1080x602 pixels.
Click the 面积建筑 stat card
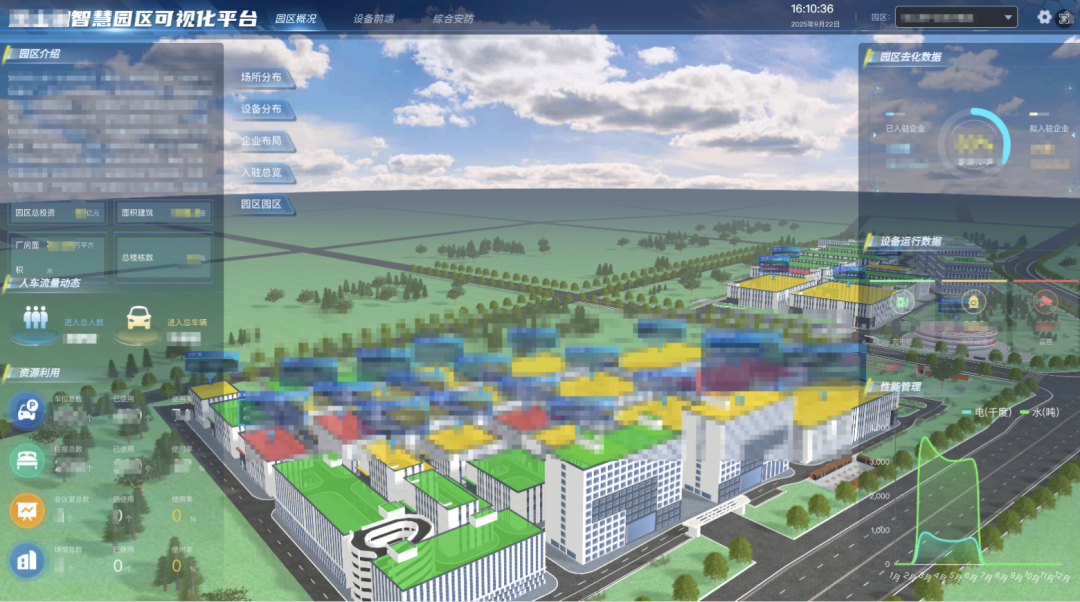click(163, 213)
